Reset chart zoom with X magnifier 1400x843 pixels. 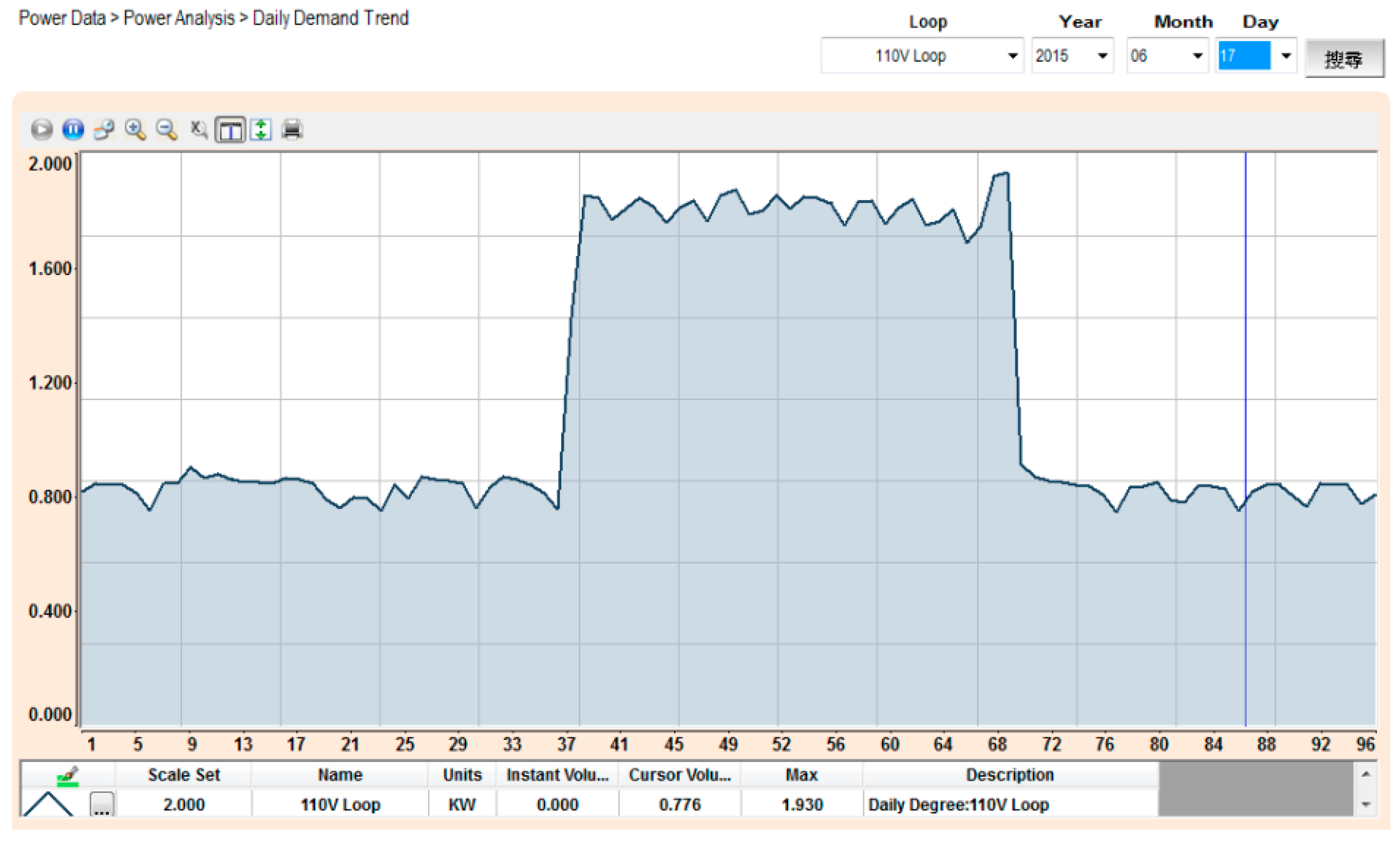(x=198, y=129)
